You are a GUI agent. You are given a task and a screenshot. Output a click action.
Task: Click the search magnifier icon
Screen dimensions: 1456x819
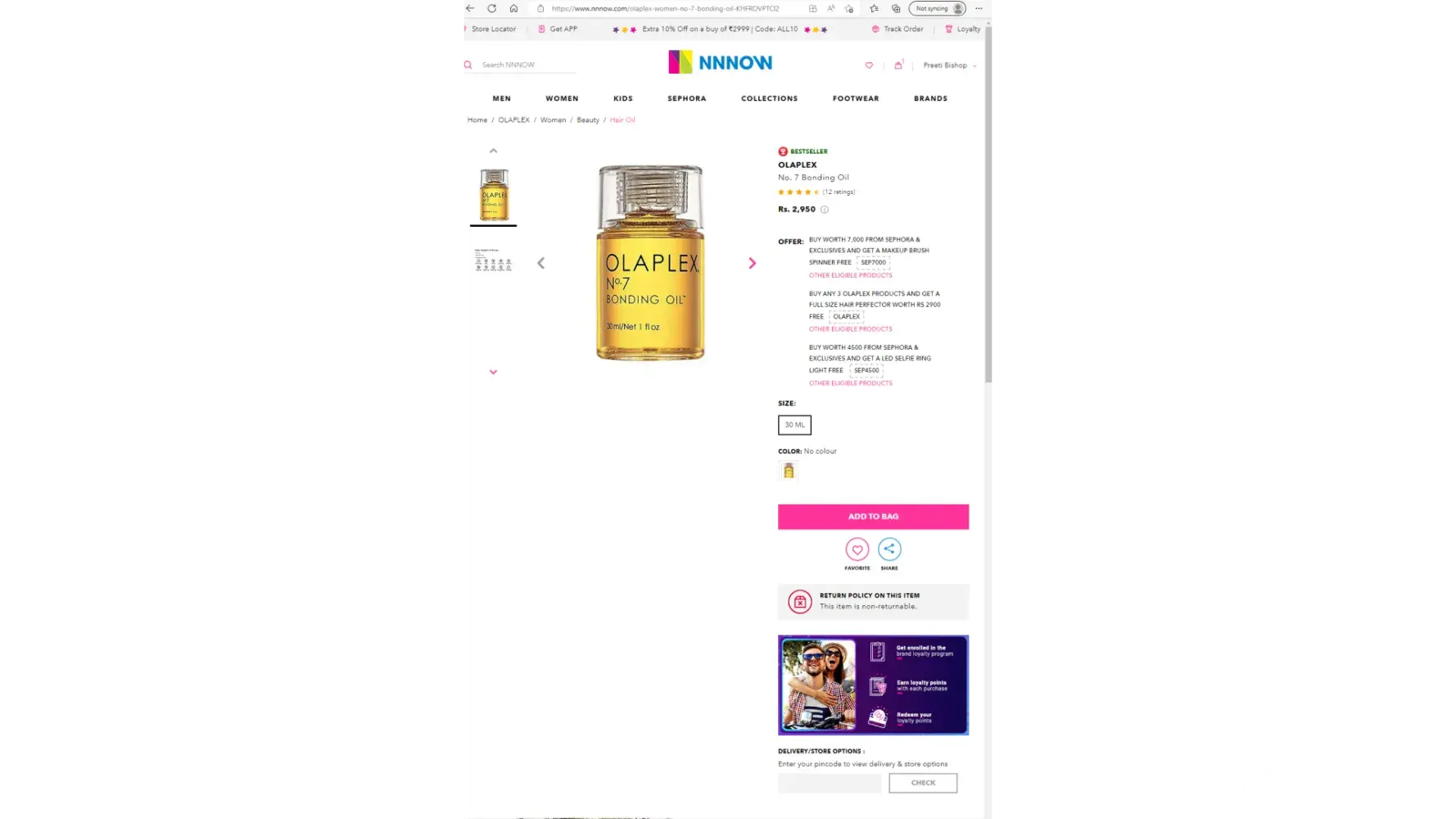(x=468, y=65)
